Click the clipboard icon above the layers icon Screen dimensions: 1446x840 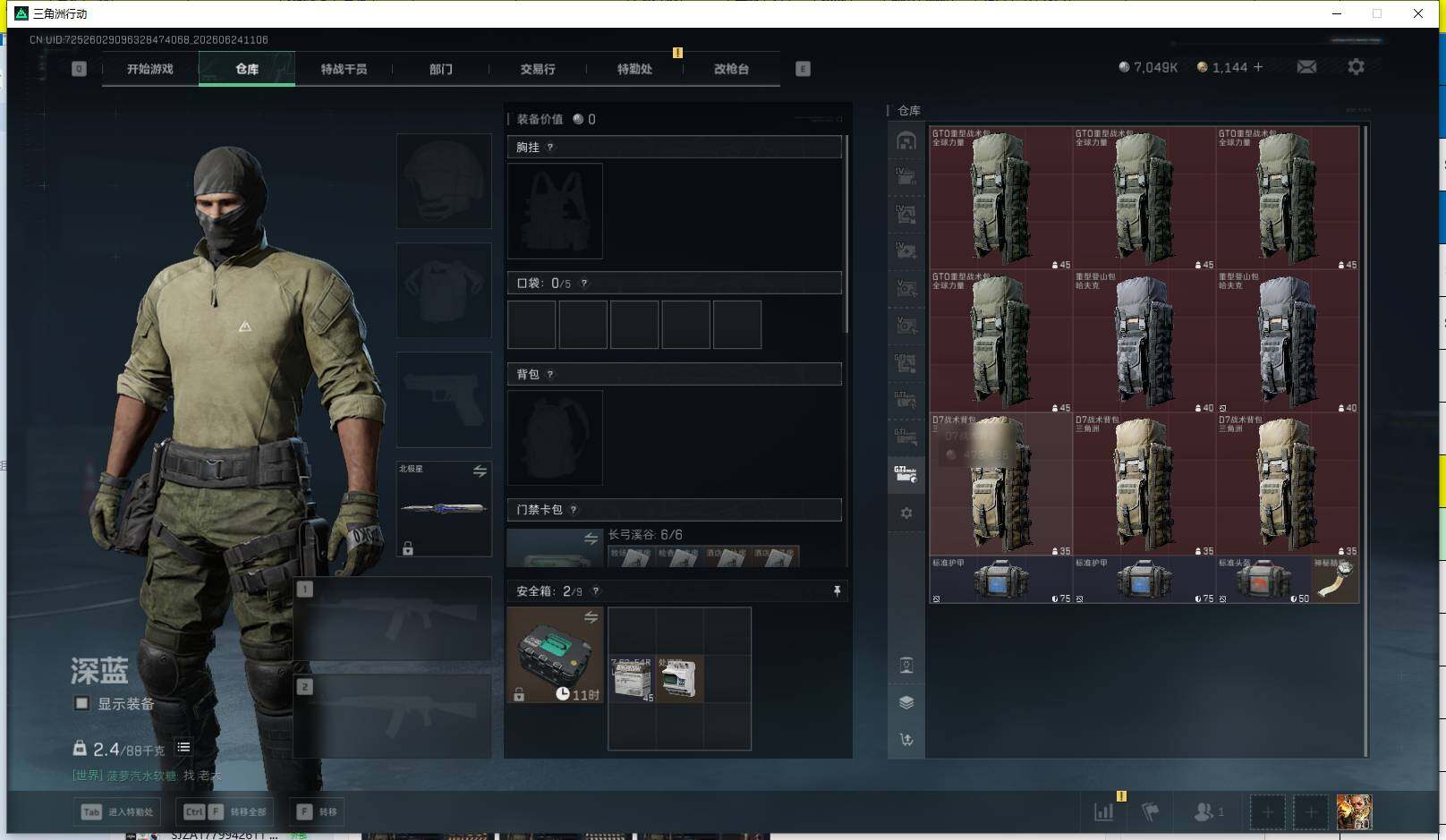[906, 665]
